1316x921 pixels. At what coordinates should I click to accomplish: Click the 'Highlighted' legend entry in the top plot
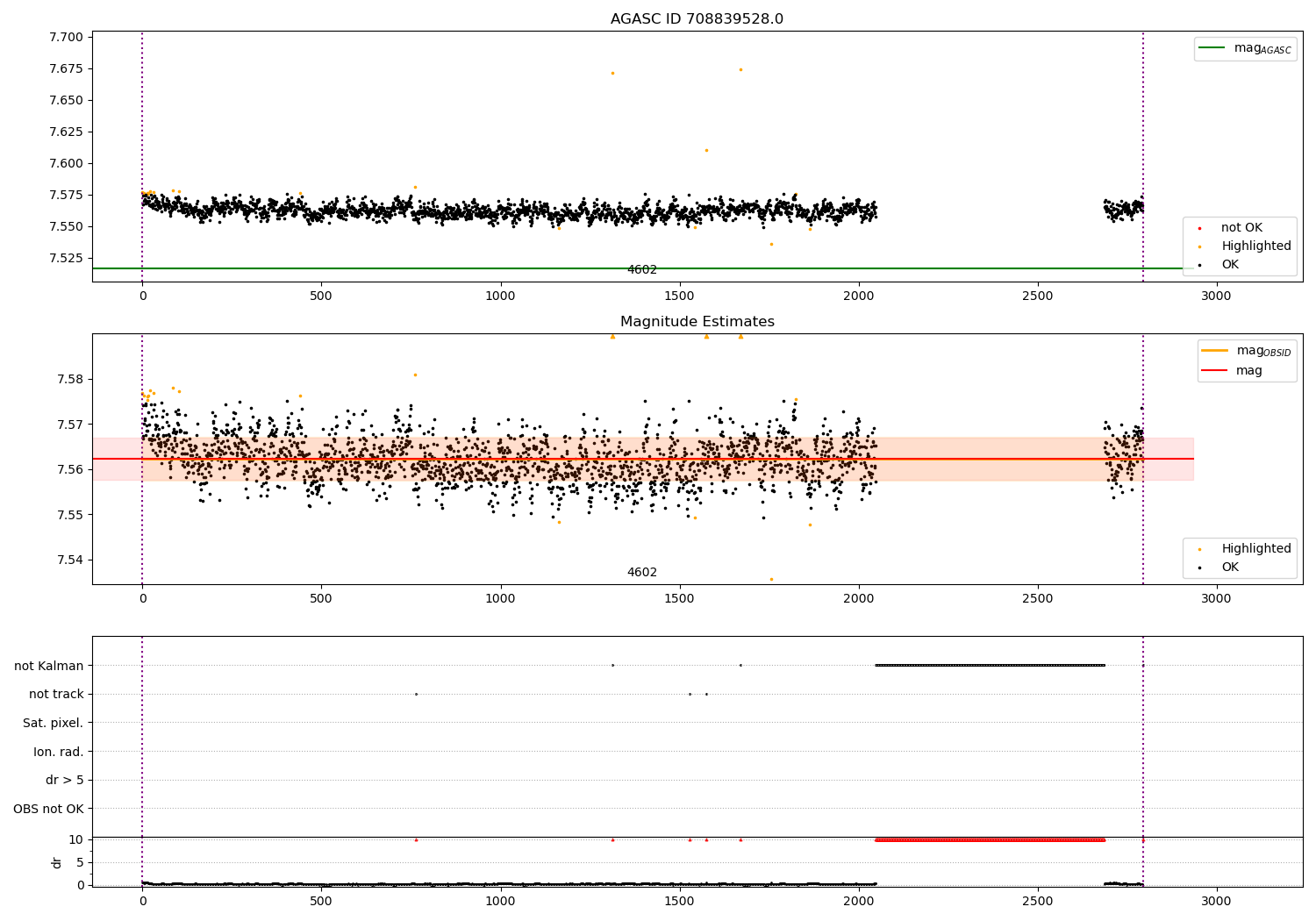click(x=1246, y=246)
